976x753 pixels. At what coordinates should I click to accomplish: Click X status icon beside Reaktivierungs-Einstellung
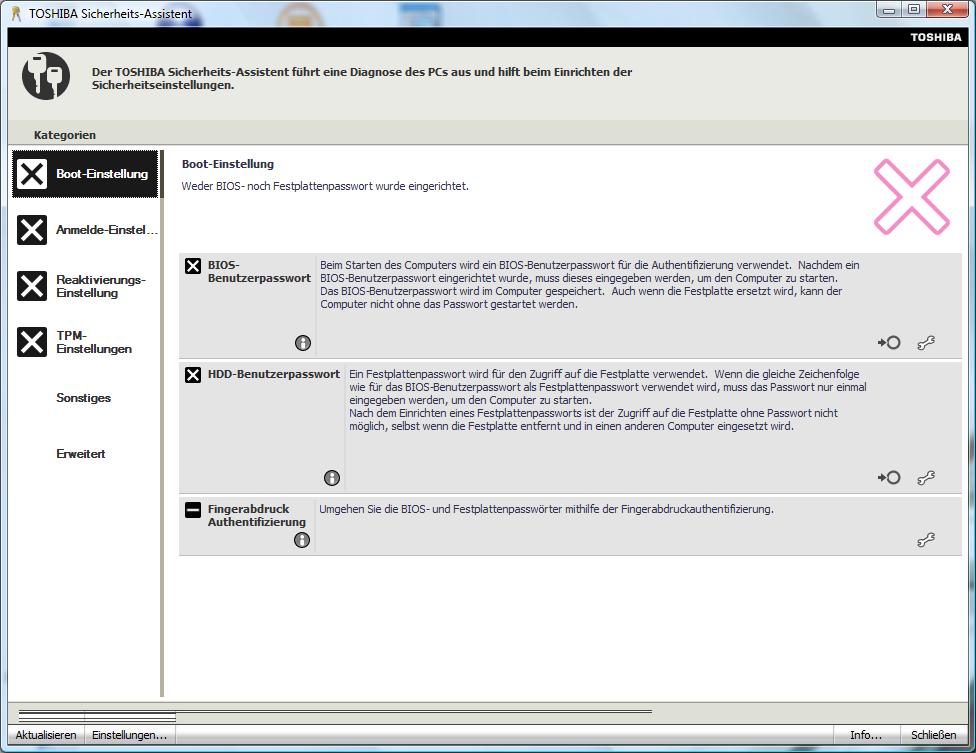click(32, 286)
